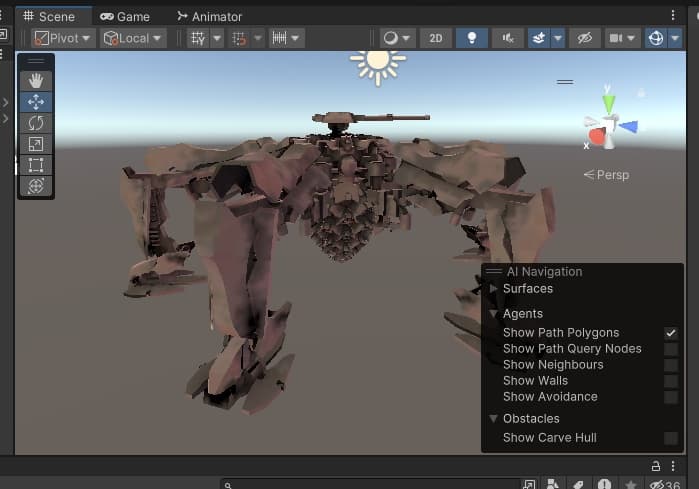Screen dimensions: 699x489
Task: Click the scene orientation gizmo
Action: click(x=608, y=127)
